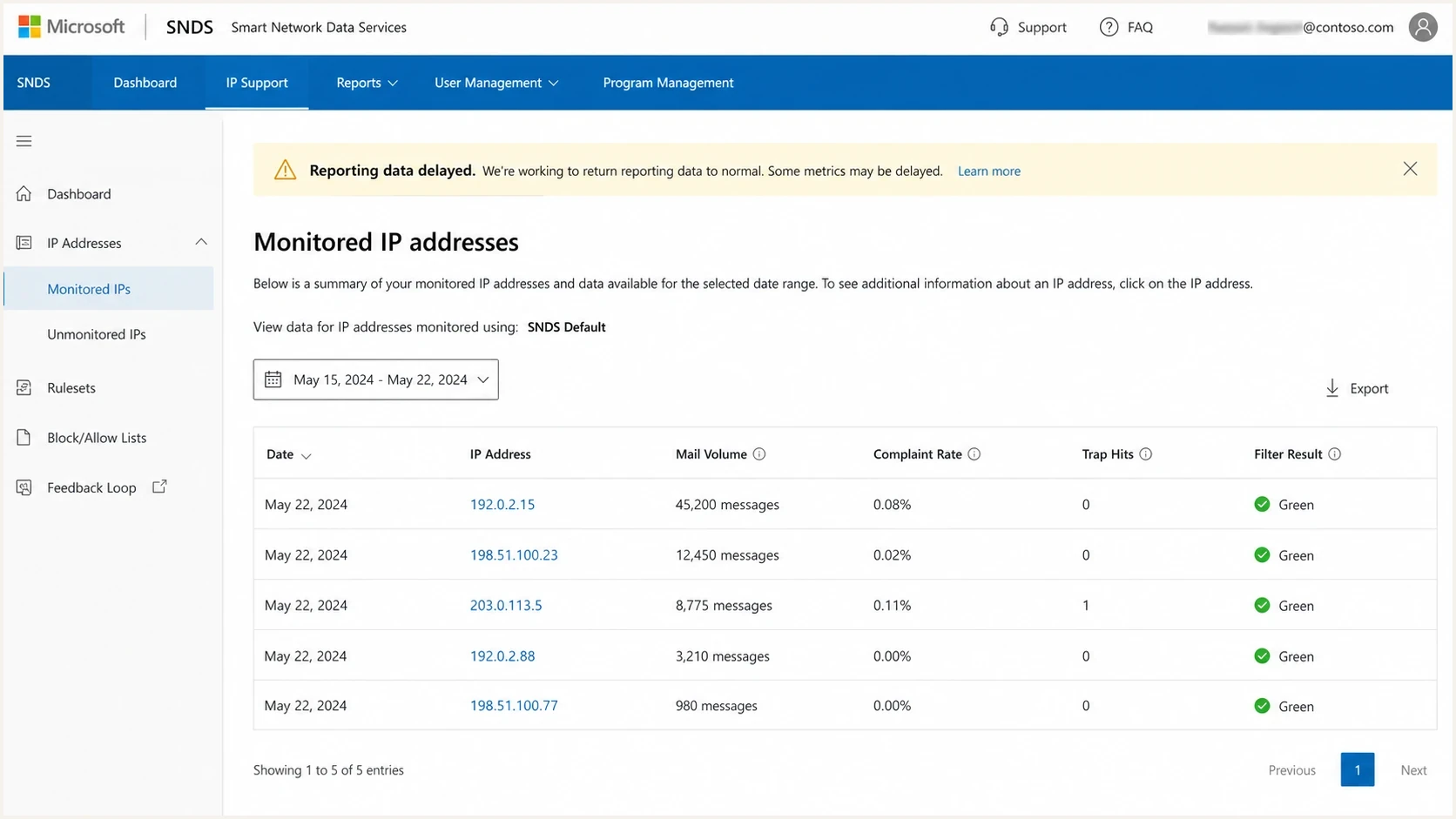Click the Filter Result column header
The width and height of the screenshot is (1456, 819).
point(1288,453)
